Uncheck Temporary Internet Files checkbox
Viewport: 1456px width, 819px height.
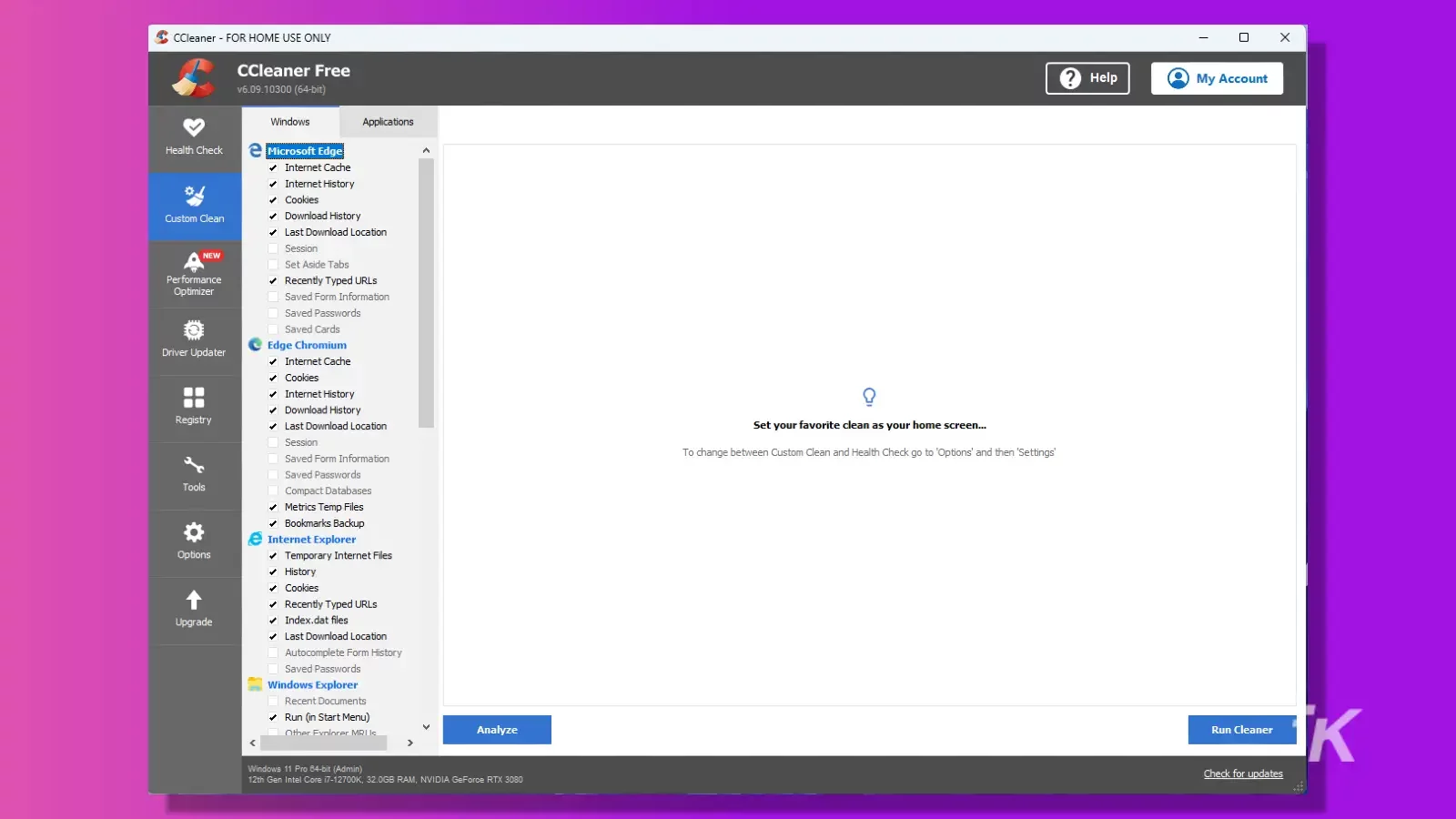(273, 555)
